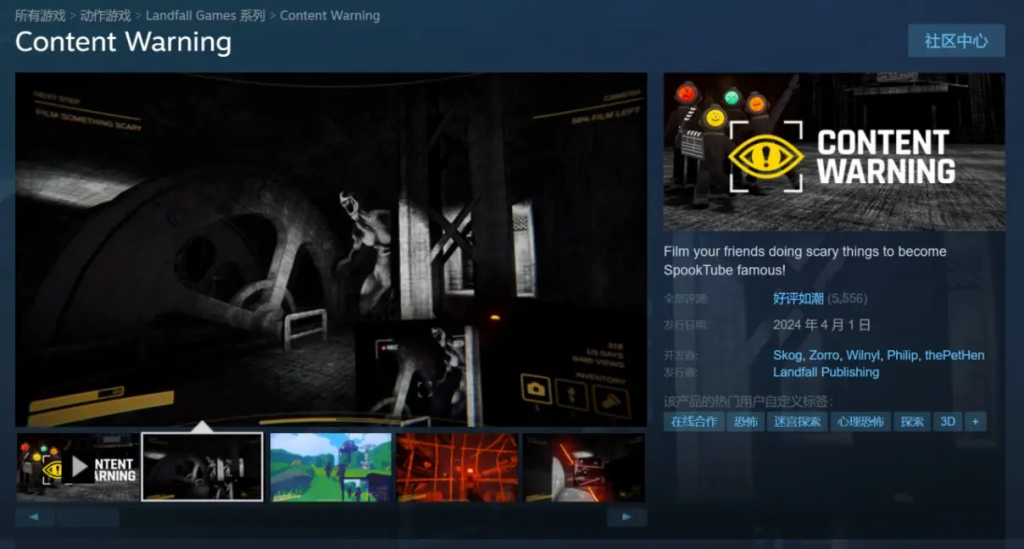Play the Content Warning trailer thumbnail

(78, 467)
